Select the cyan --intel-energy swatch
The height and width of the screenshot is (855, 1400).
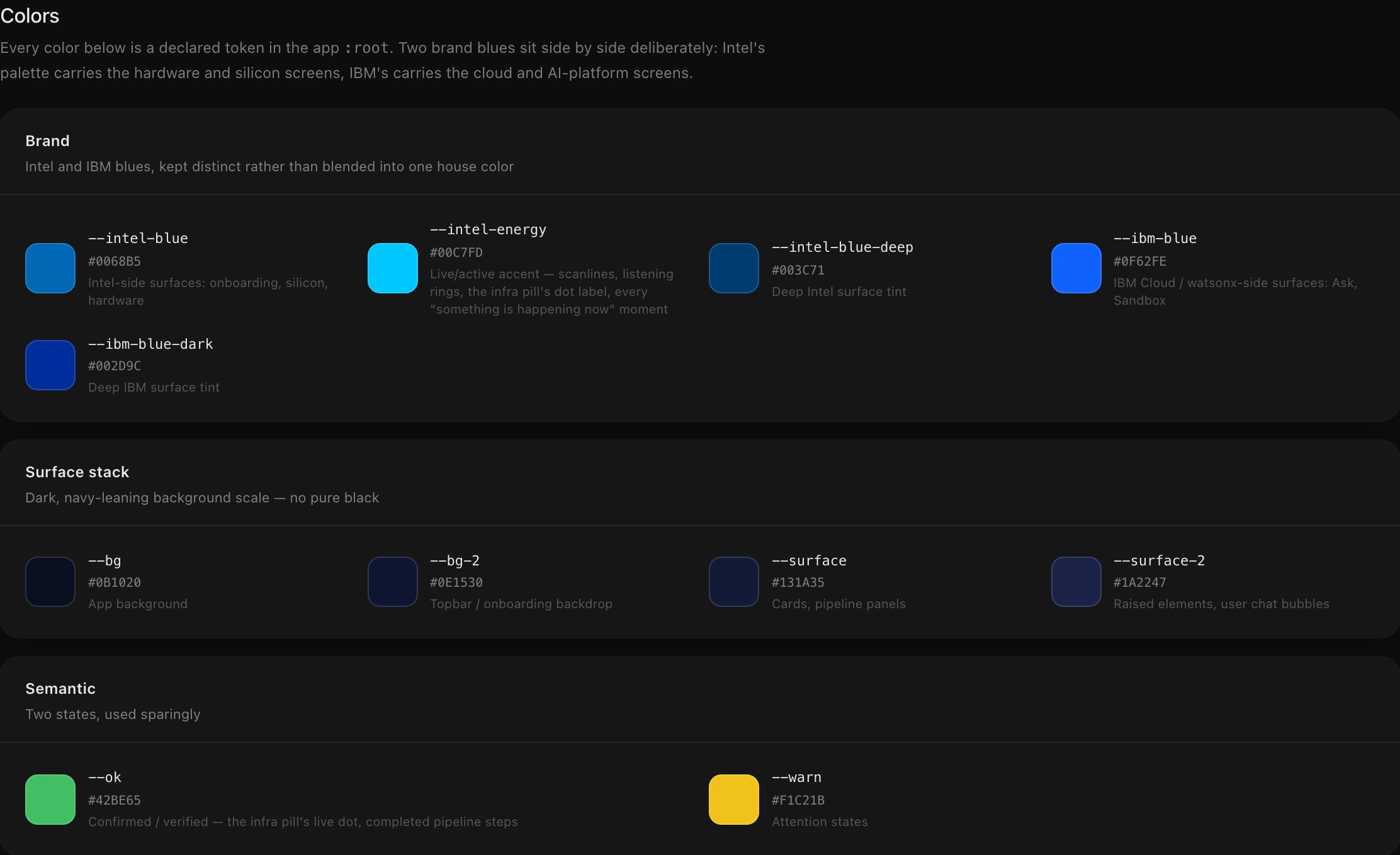(x=392, y=268)
